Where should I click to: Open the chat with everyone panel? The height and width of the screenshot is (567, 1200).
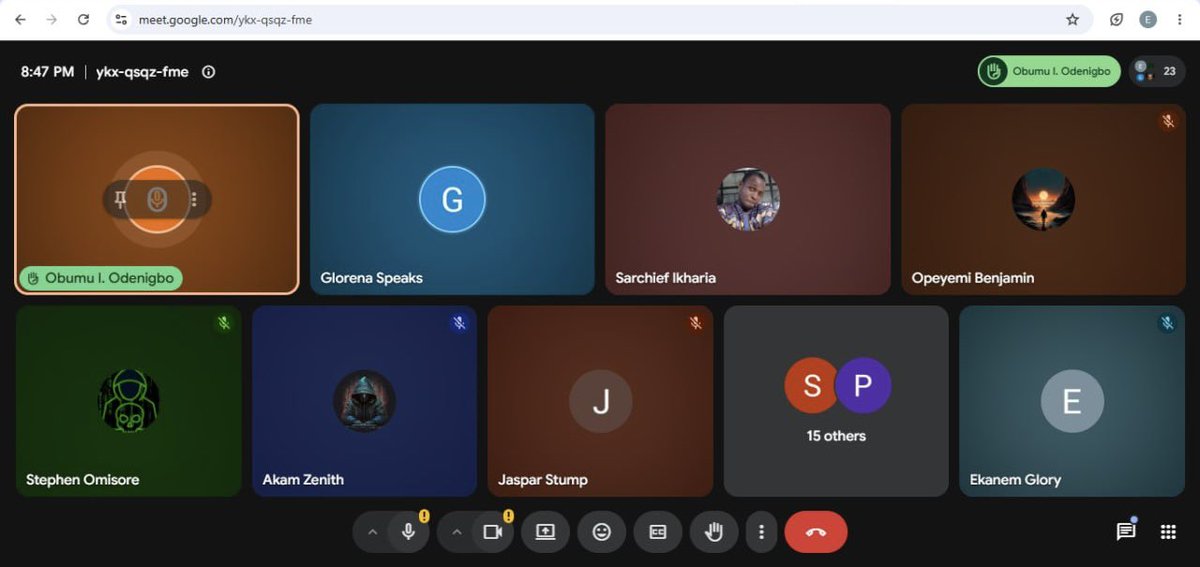pyautogui.click(x=1126, y=532)
